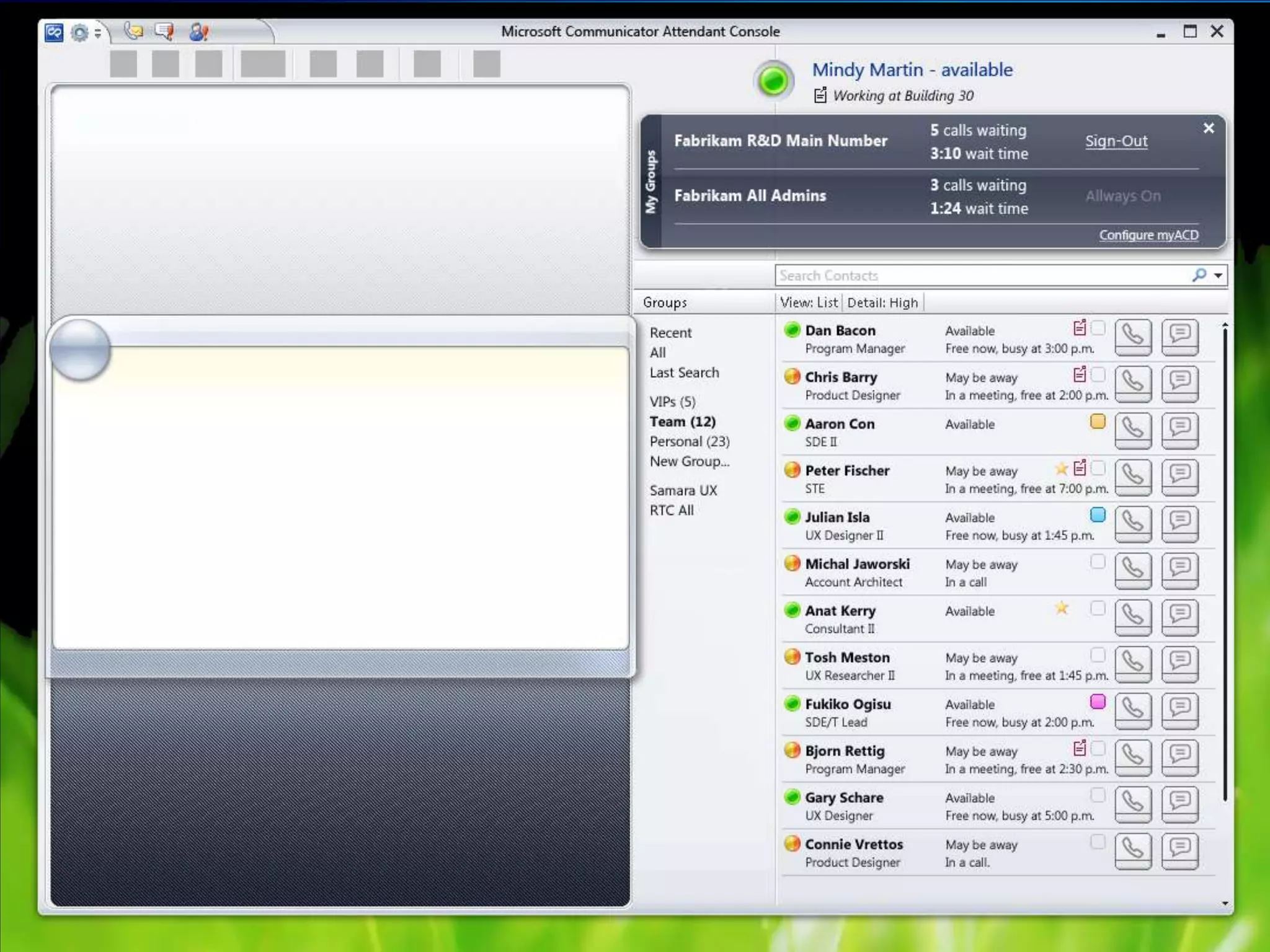
Task: Click Aaron Con's orange color tag
Action: [x=1097, y=421]
